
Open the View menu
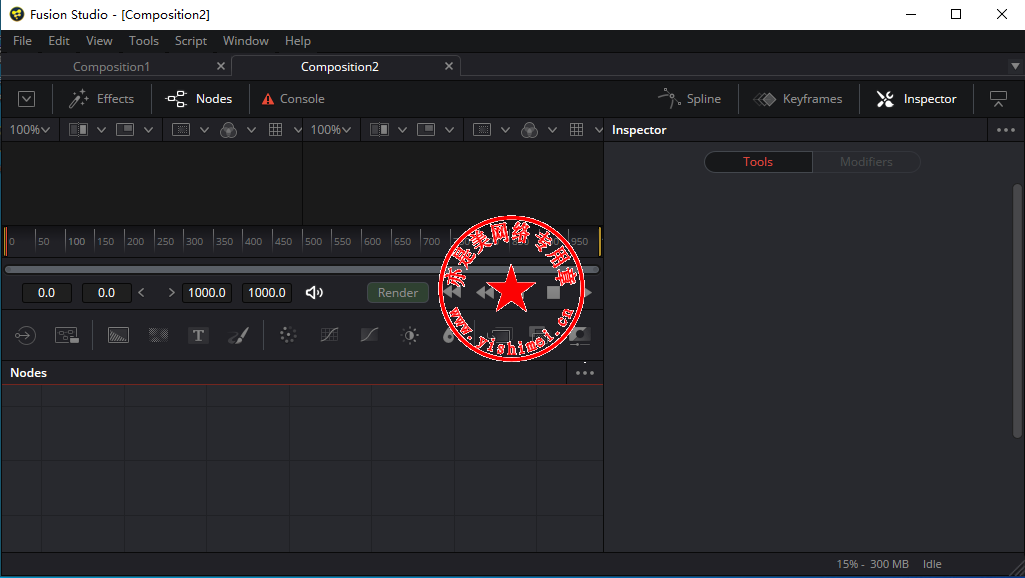click(x=99, y=41)
